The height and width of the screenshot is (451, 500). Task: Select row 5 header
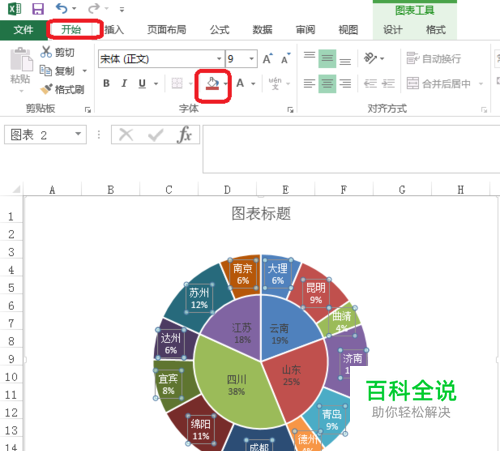pos(11,287)
